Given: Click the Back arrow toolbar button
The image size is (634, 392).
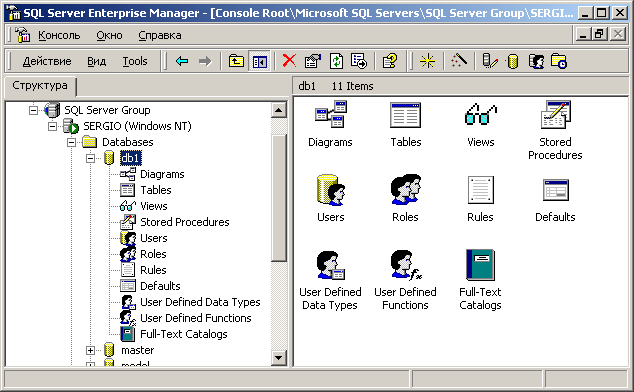Looking at the screenshot, I should (x=182, y=61).
